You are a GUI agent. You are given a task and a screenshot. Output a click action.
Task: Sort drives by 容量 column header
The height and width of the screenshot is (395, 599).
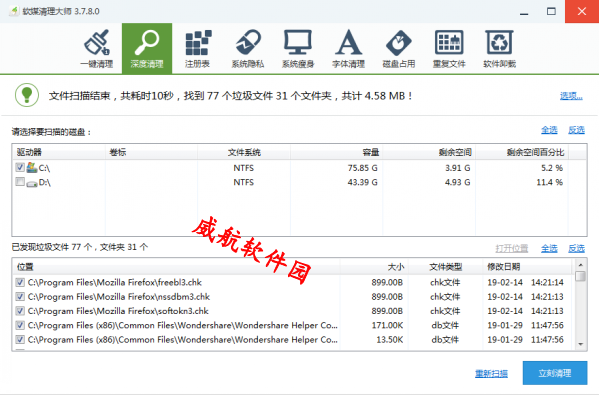(337, 152)
